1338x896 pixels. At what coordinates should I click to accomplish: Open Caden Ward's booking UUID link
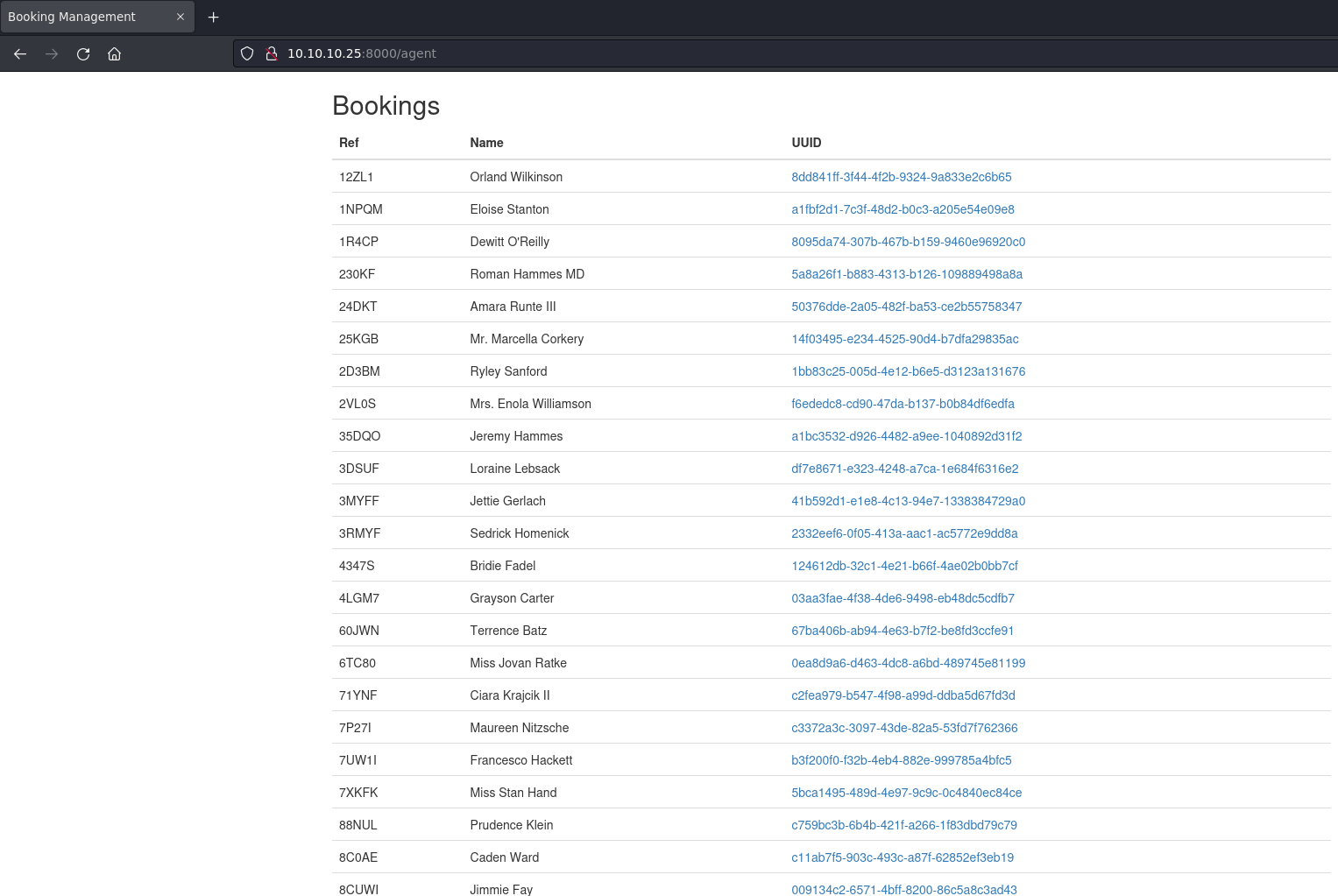(x=903, y=857)
